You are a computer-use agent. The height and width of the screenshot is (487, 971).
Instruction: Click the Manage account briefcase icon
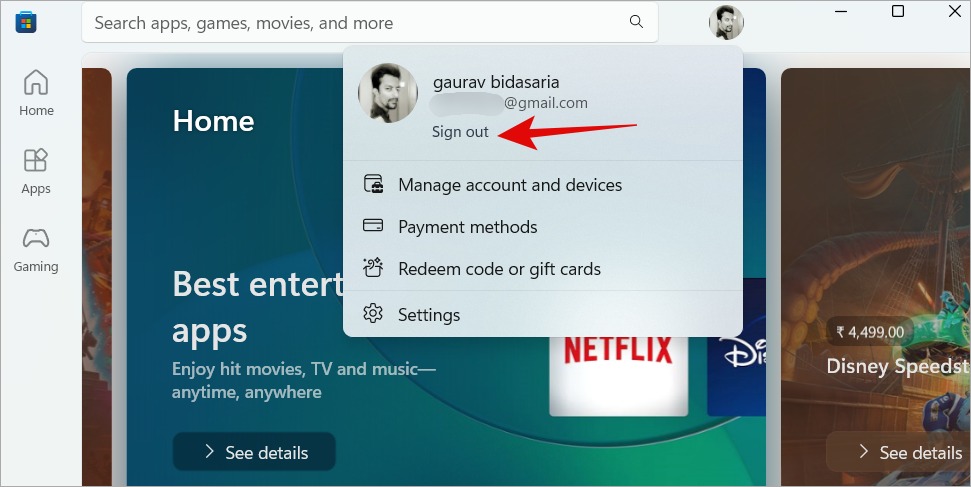(x=373, y=184)
